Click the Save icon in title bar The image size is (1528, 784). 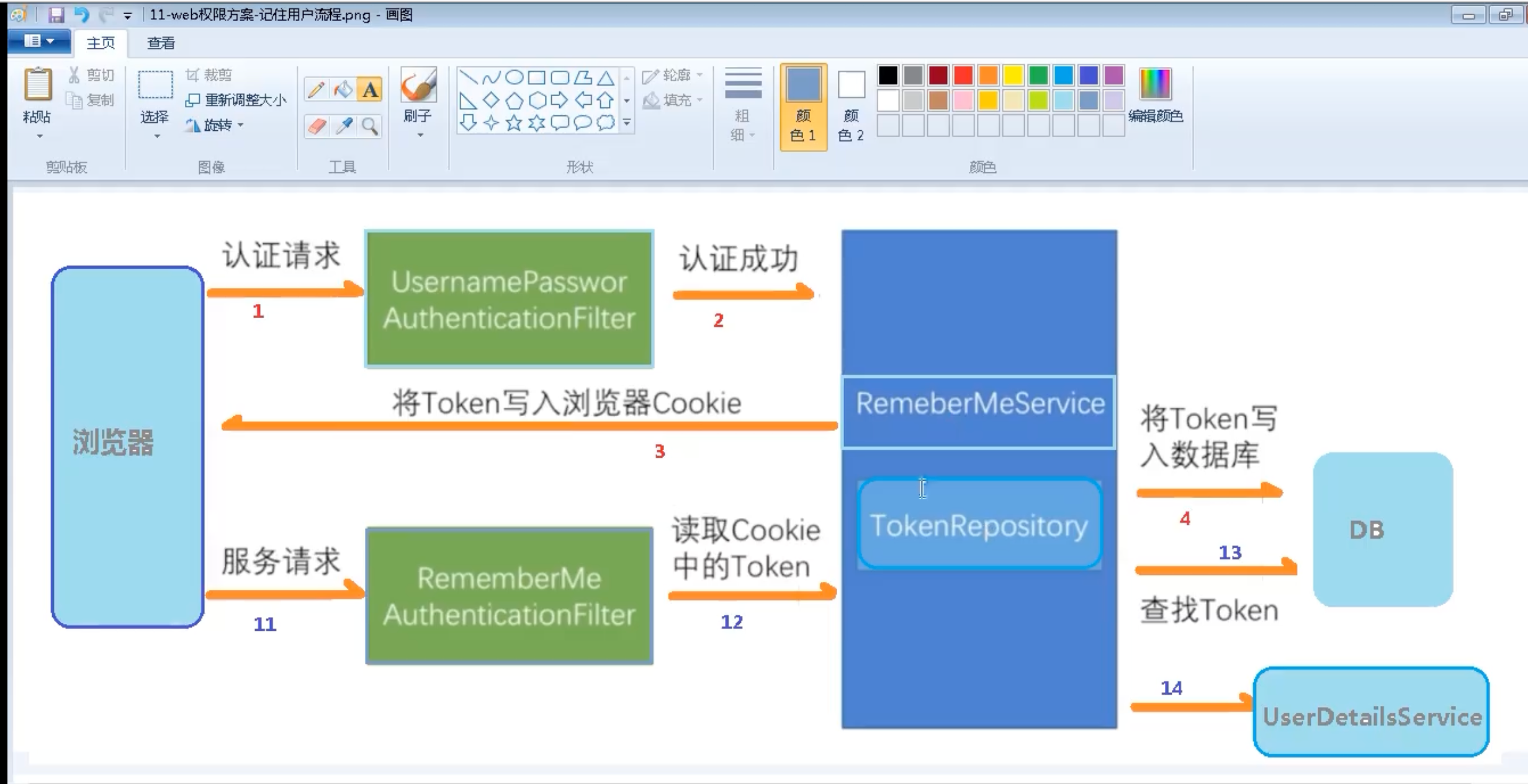tap(56, 14)
